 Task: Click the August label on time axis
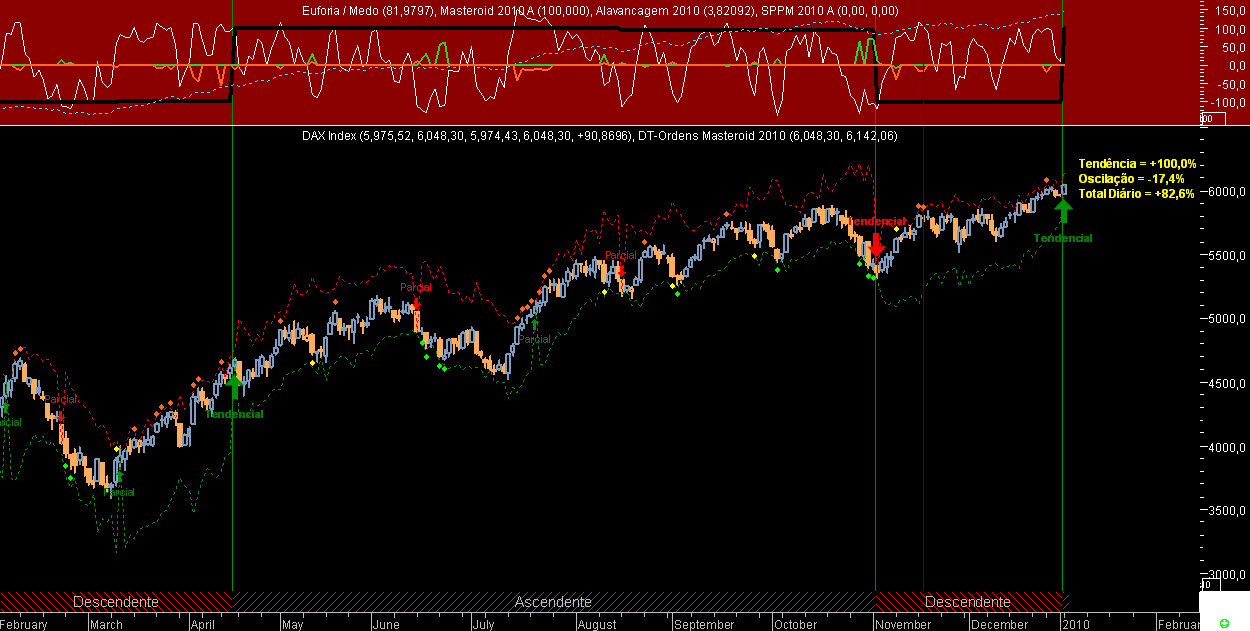(597, 624)
